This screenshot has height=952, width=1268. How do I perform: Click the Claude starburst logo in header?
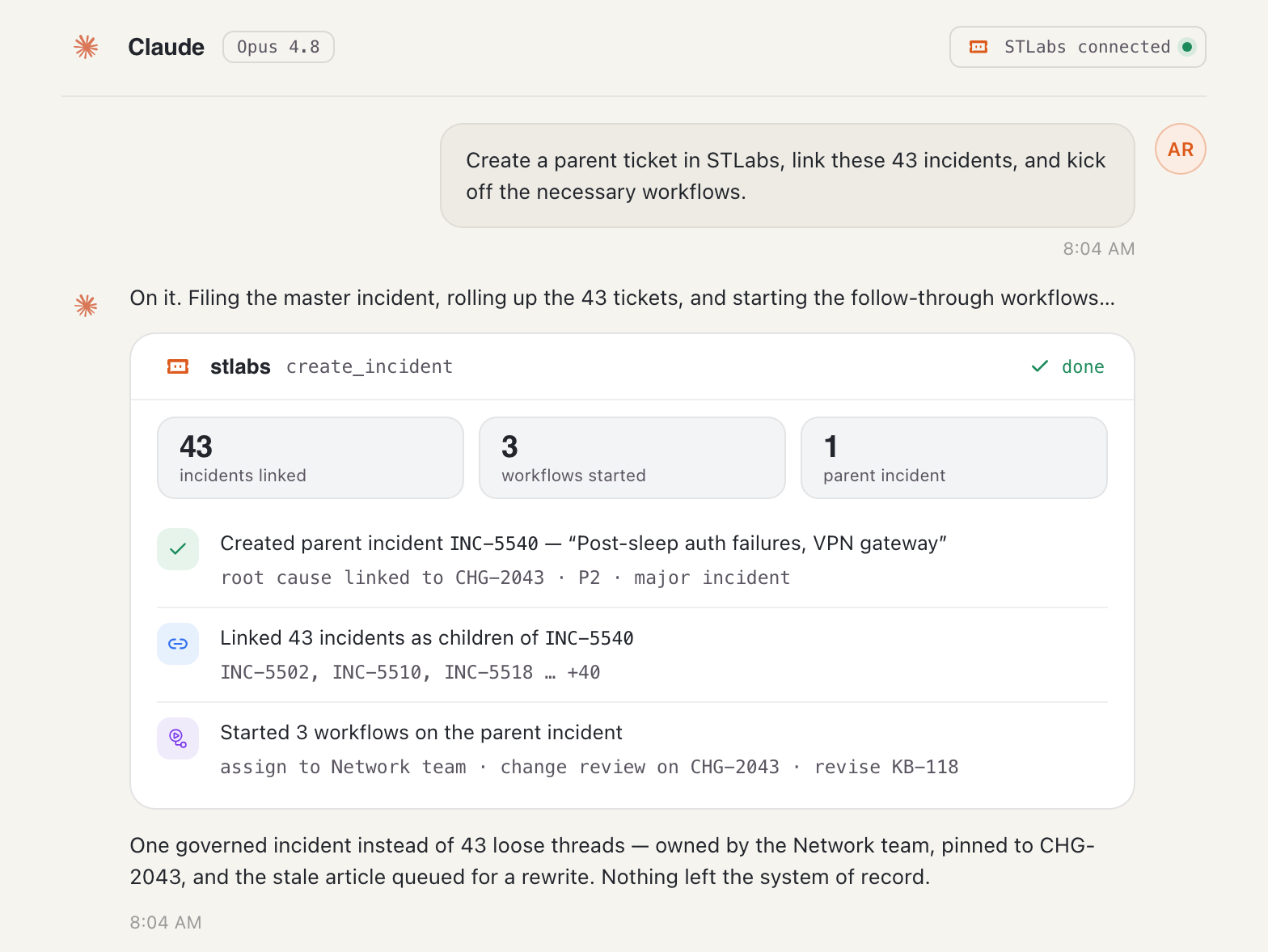coord(86,47)
